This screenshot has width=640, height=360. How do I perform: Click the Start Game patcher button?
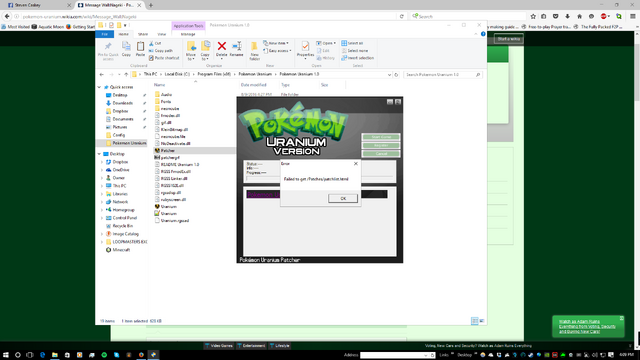381,137
